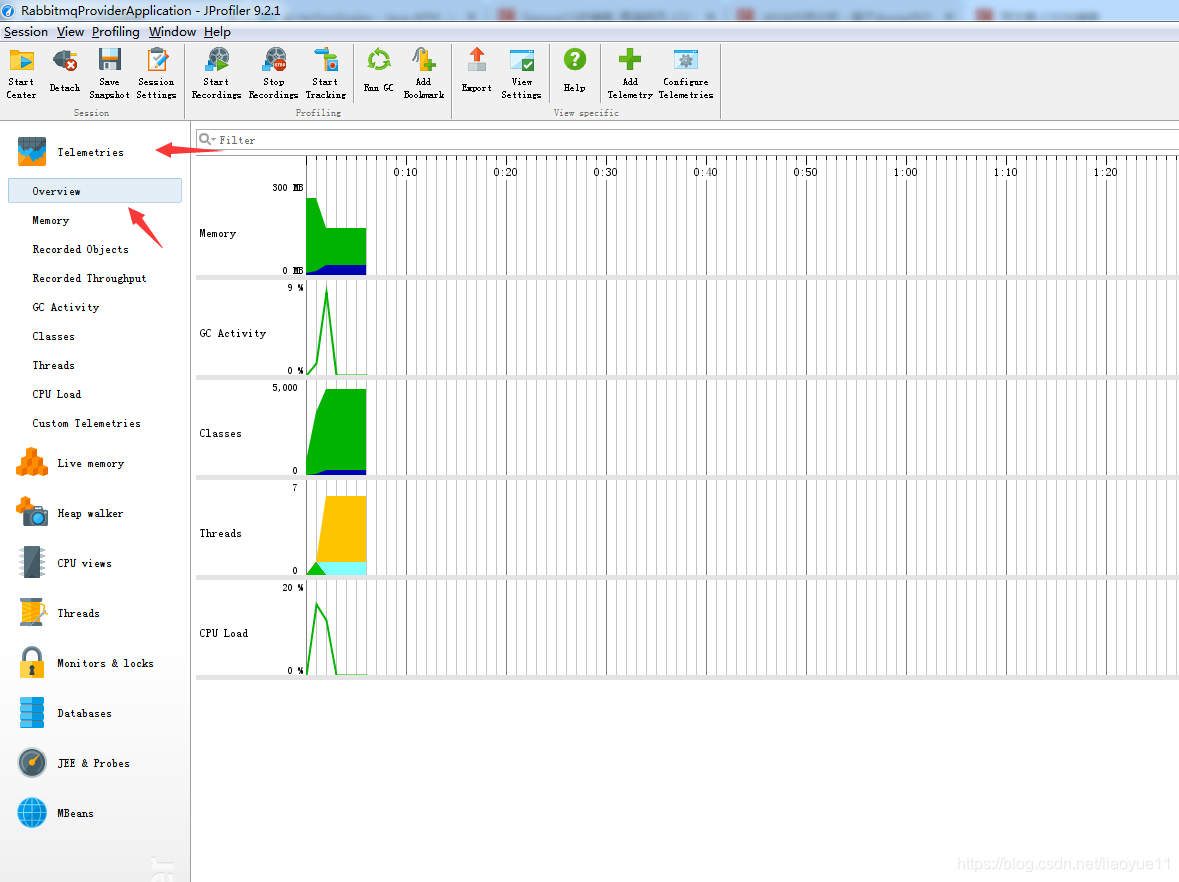1179x882 pixels.
Task: Click the 0:10 timeline mark
Action: tap(405, 172)
